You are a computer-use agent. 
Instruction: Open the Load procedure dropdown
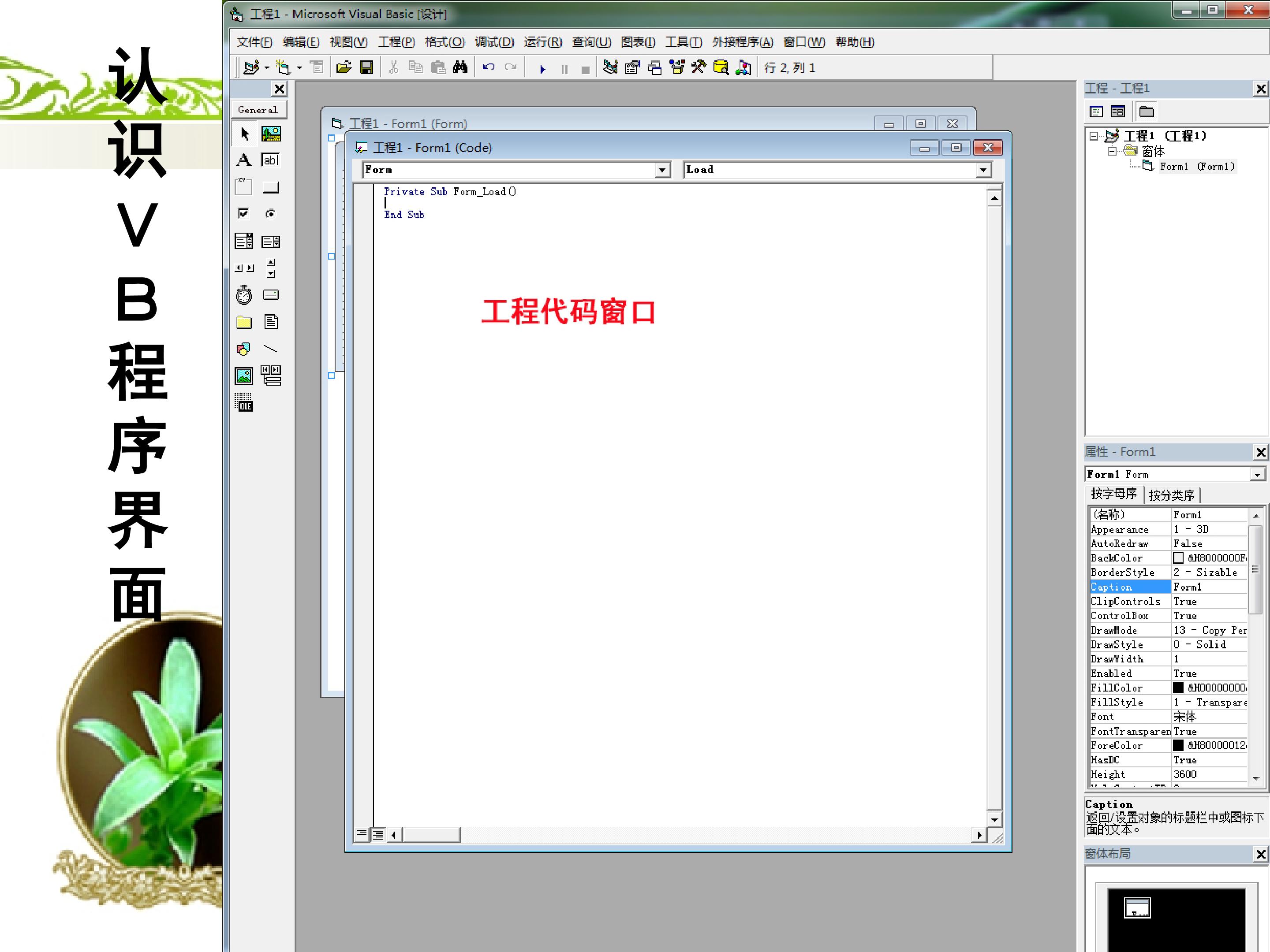pos(983,170)
